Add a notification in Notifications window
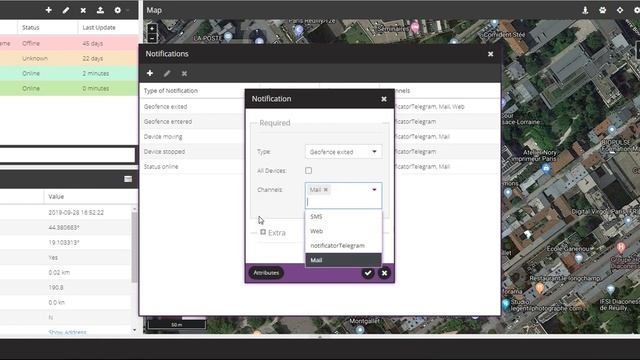 [x=150, y=73]
